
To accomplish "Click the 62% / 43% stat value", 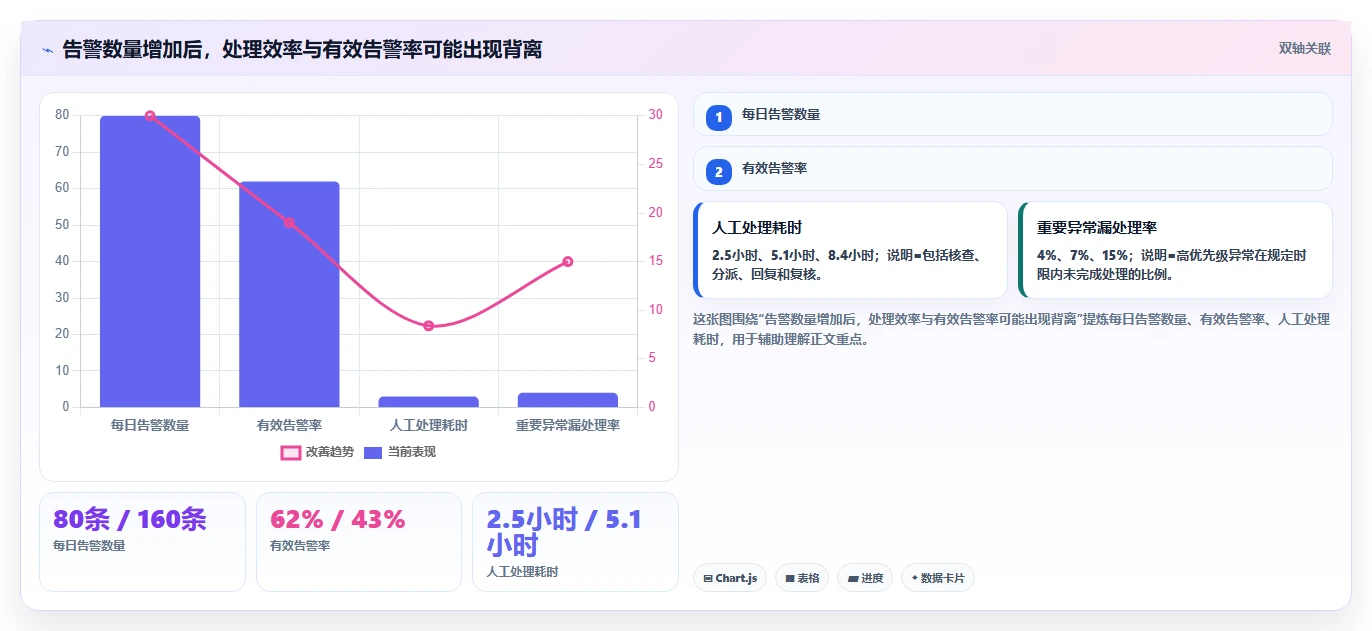I will (x=338, y=519).
